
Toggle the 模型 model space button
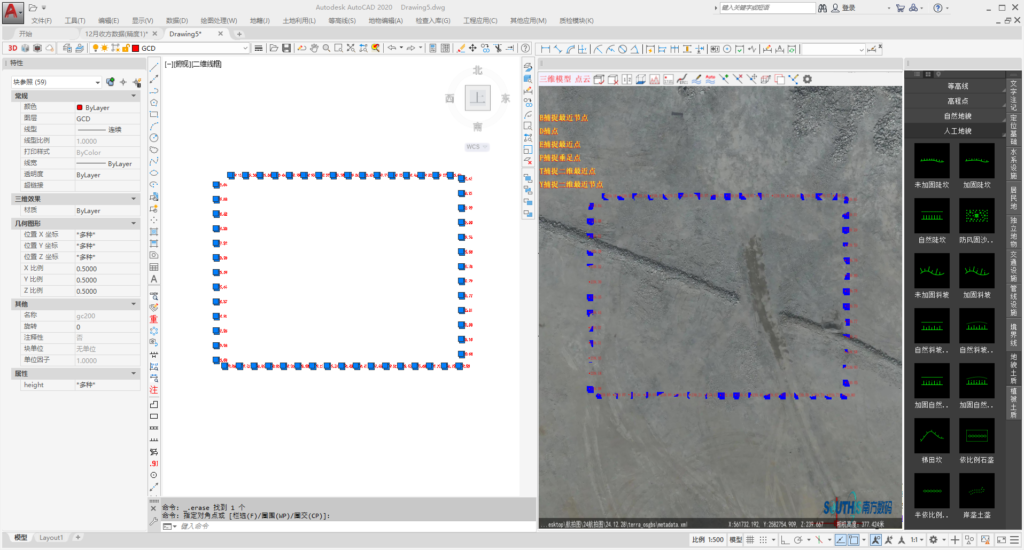coord(735,540)
